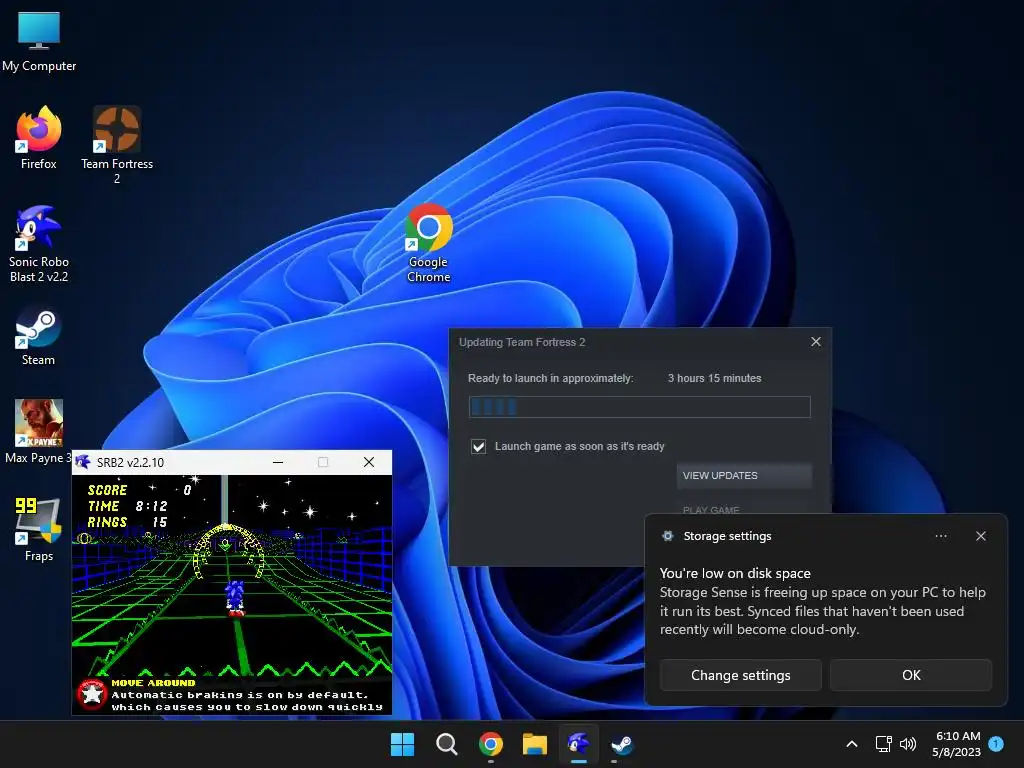Open the clock showing 6:10 AM
1024x768 pixels.
pyautogui.click(x=957, y=744)
